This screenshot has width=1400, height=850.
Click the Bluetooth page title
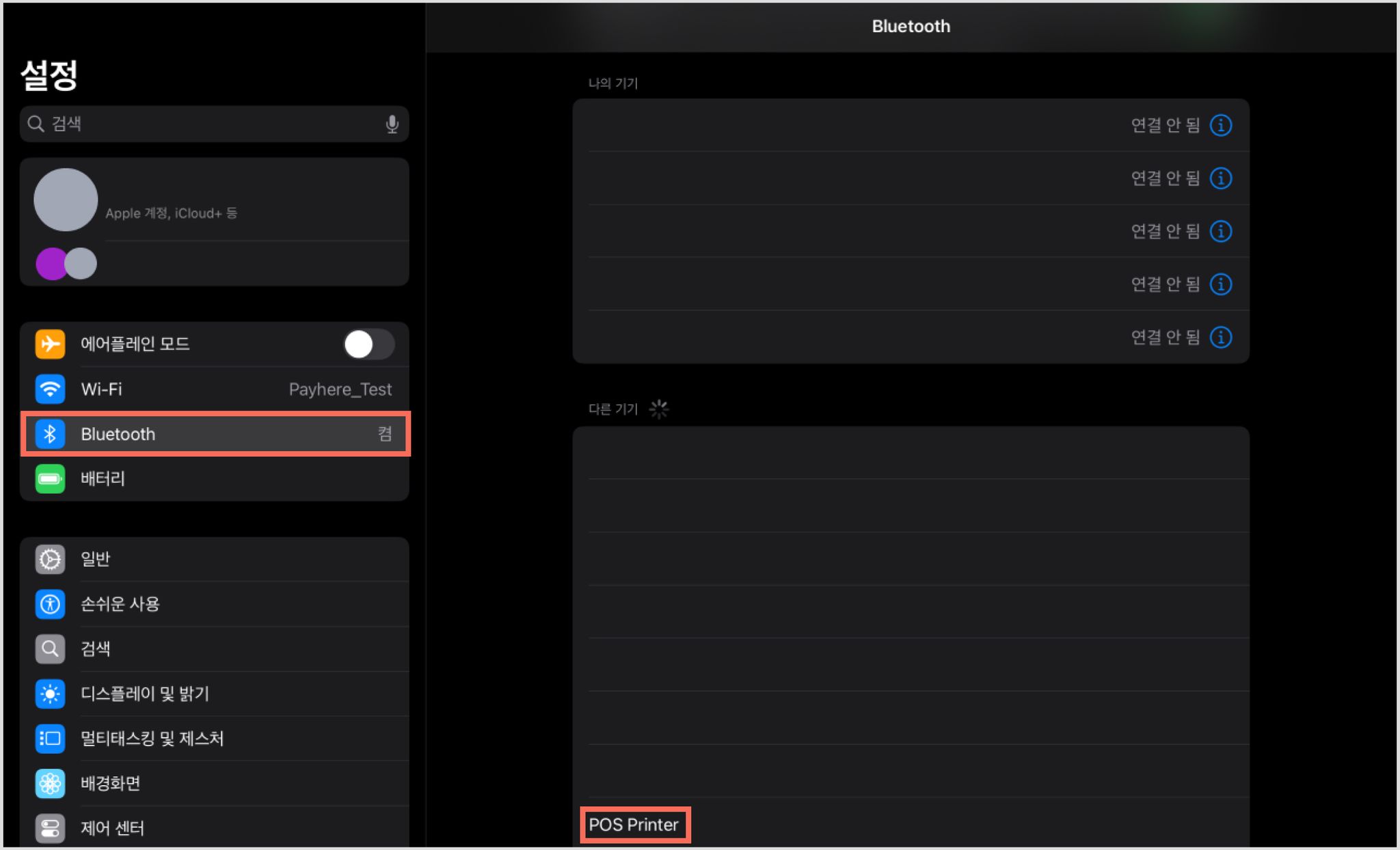911,26
